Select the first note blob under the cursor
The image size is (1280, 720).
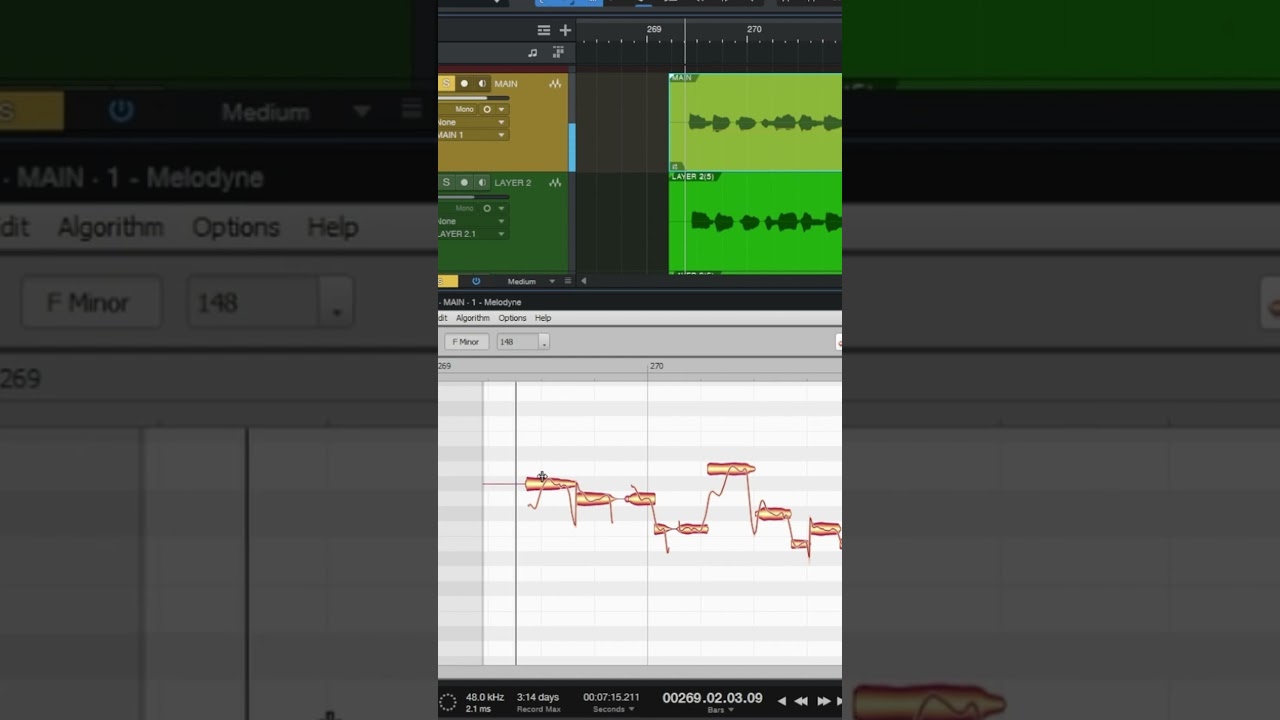pos(551,484)
